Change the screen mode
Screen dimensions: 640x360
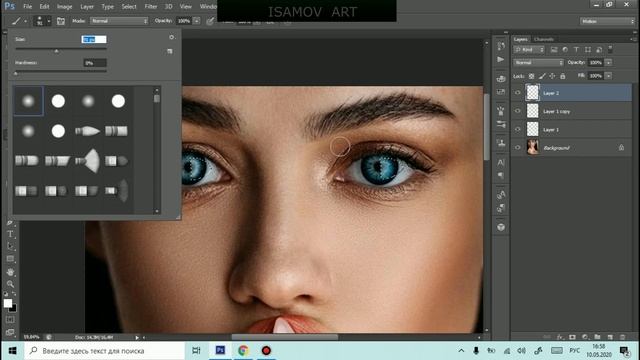[x=10, y=332]
